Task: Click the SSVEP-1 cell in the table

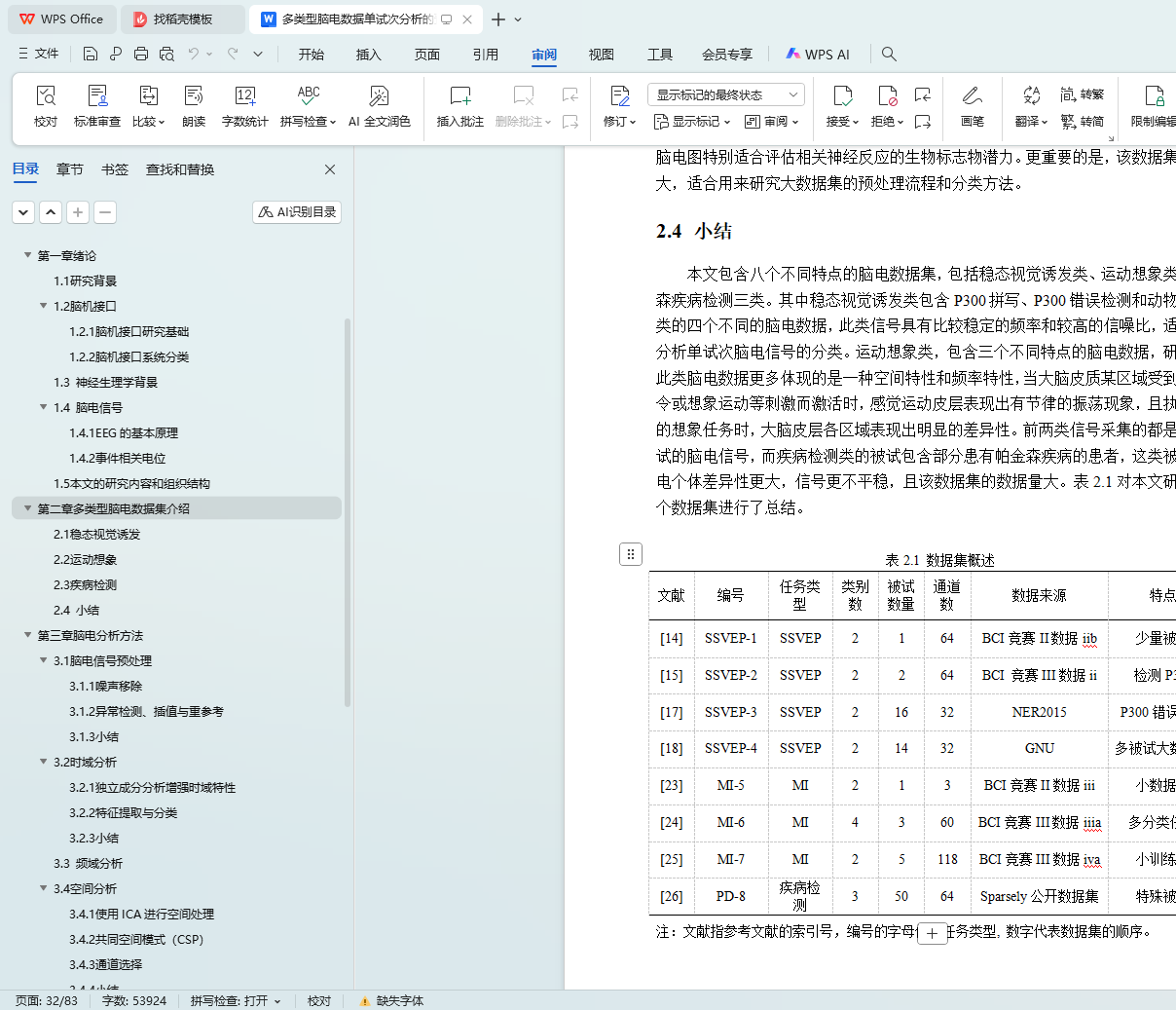Action: pyautogui.click(x=730, y=638)
